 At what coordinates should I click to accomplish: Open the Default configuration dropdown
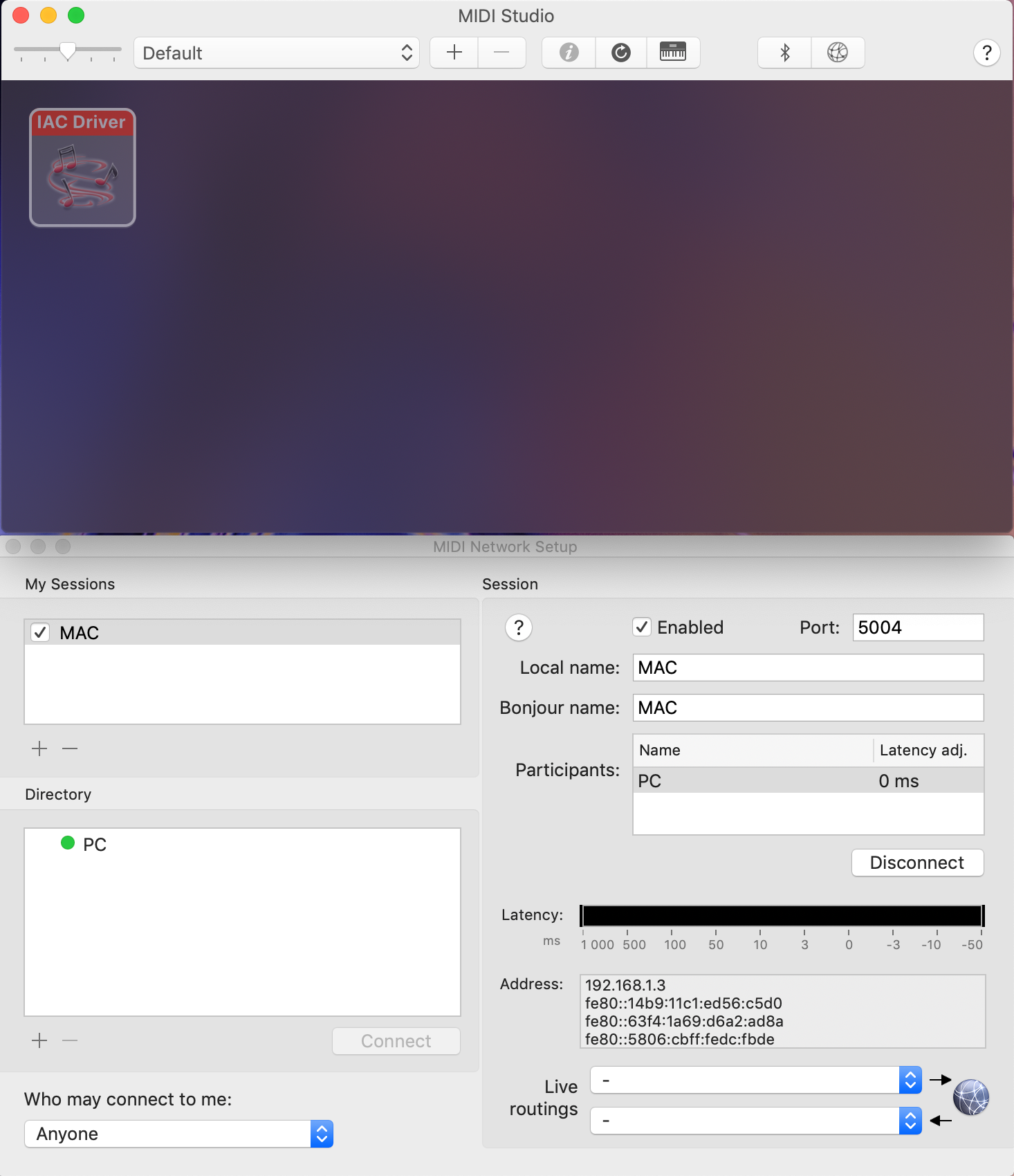277,53
